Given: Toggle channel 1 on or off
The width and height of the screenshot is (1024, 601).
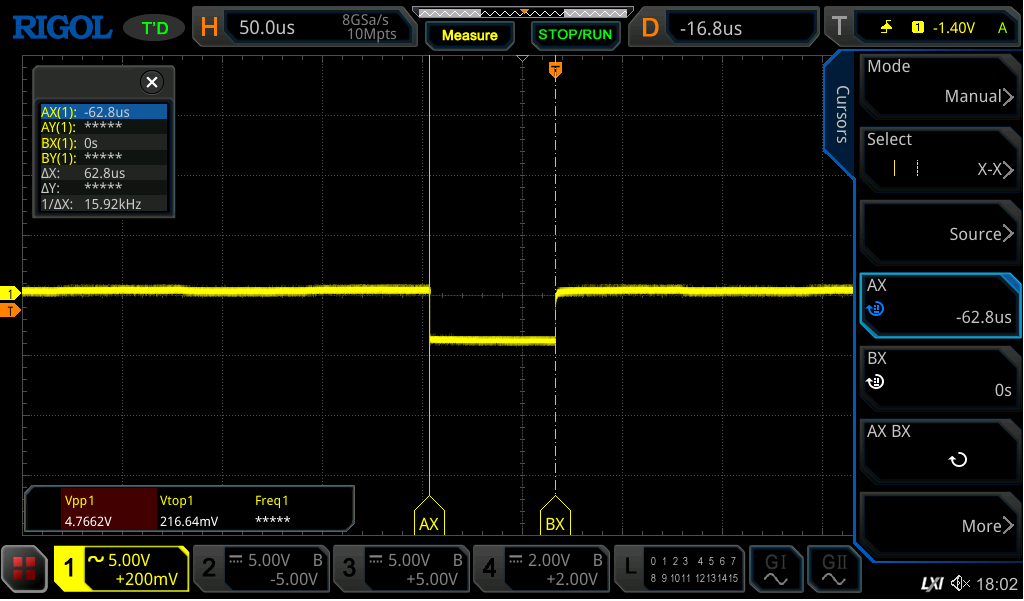Looking at the screenshot, I should 121,569.
